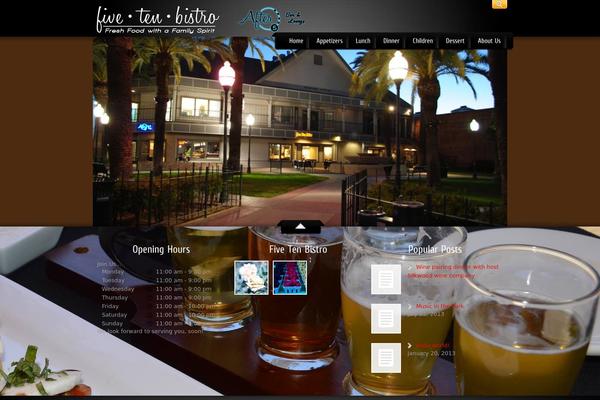Open the Children menu page
Viewport: 600px width, 400px height.
coord(423,41)
